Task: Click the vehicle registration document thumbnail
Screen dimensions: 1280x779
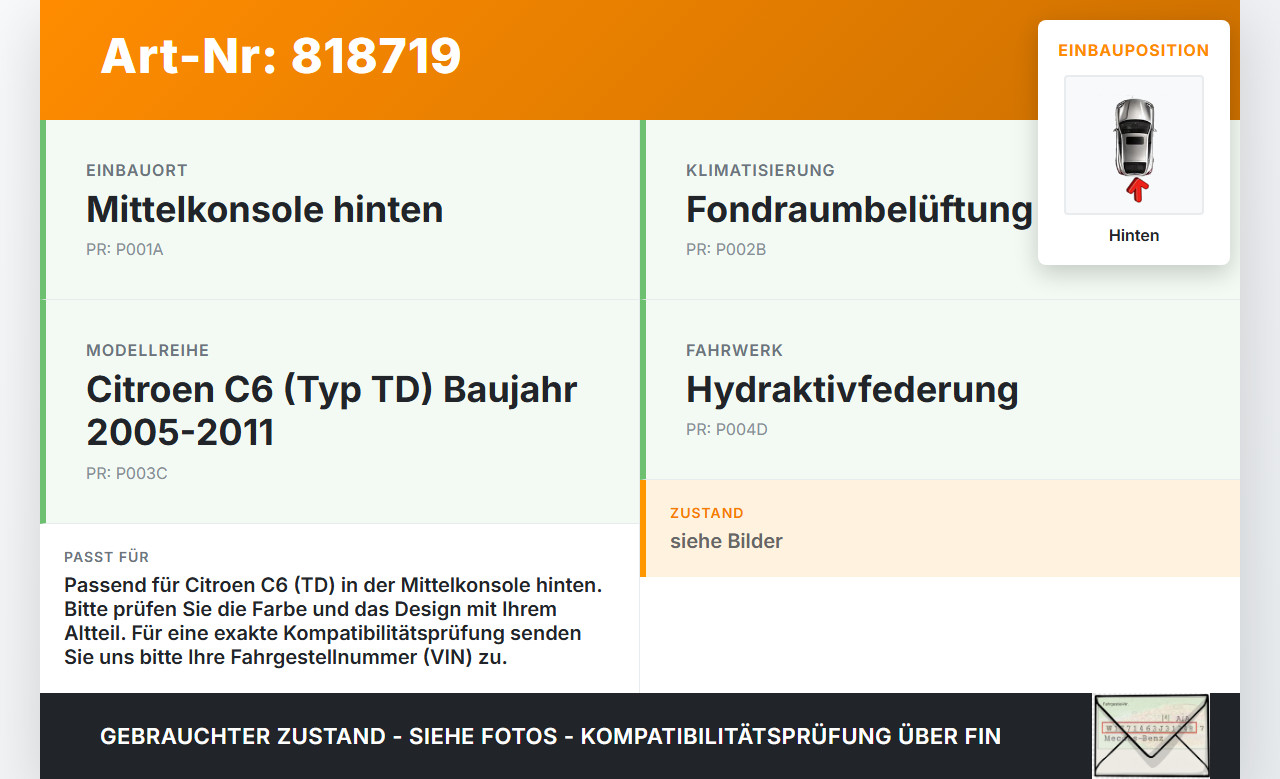Action: point(1151,736)
